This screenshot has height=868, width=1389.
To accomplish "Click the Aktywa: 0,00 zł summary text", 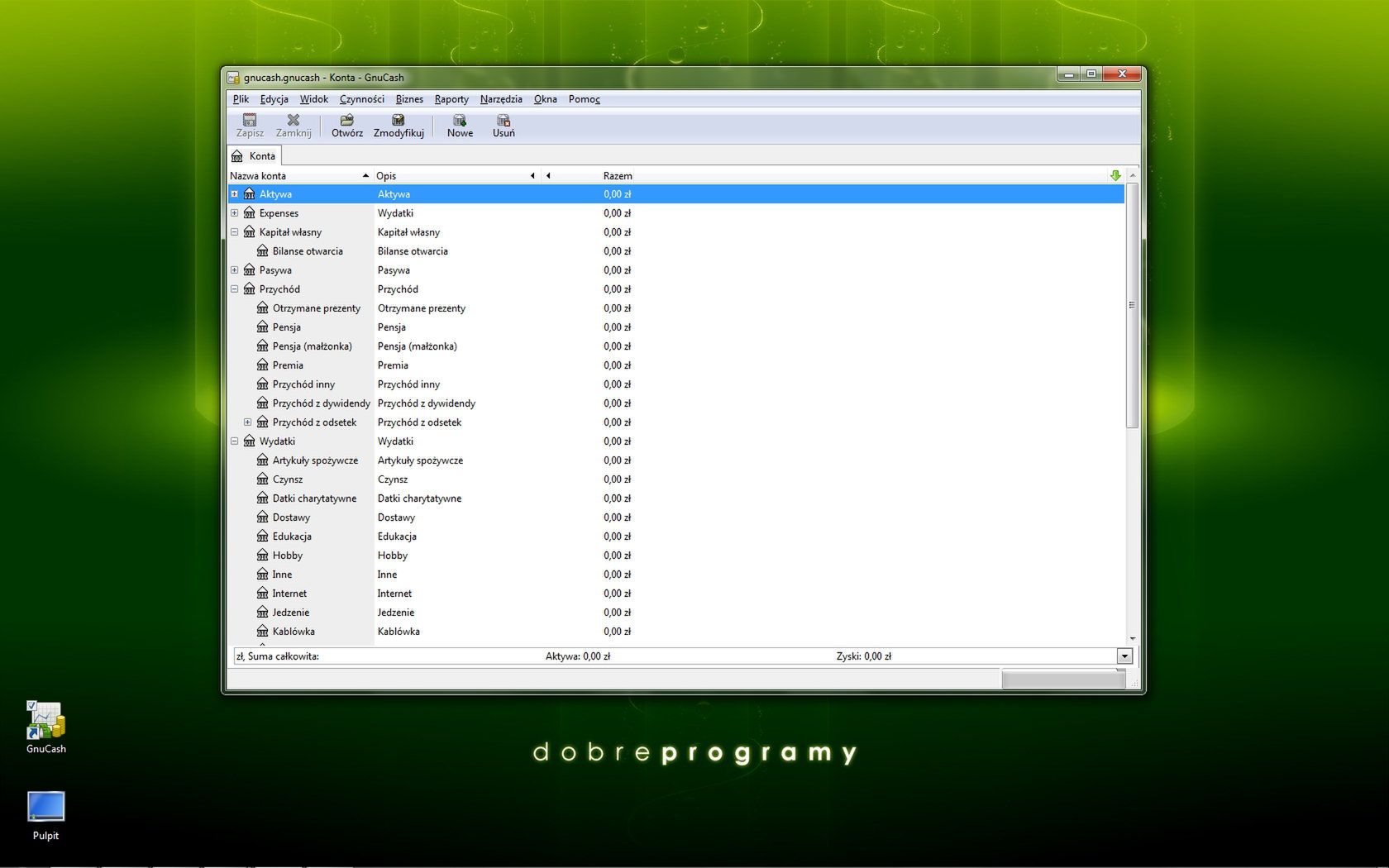I will click(x=577, y=656).
